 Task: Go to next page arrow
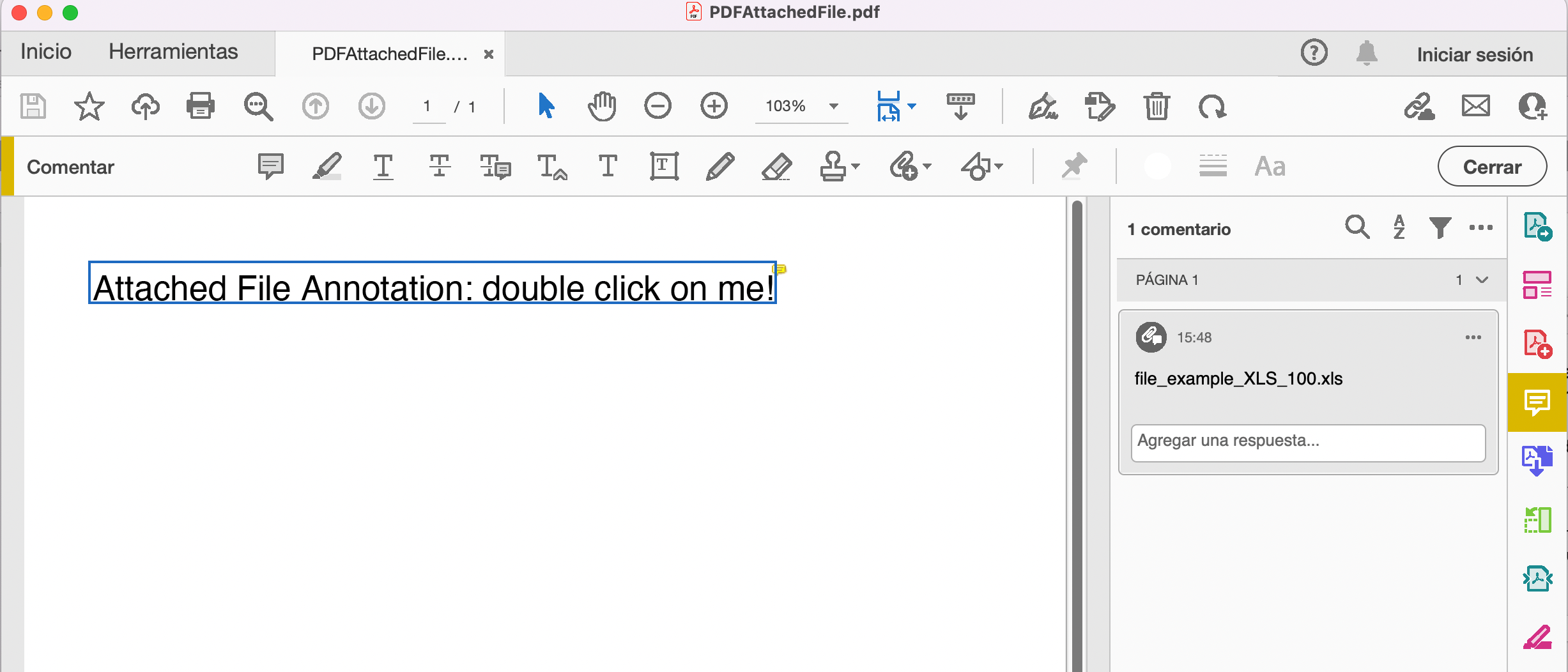click(x=371, y=106)
